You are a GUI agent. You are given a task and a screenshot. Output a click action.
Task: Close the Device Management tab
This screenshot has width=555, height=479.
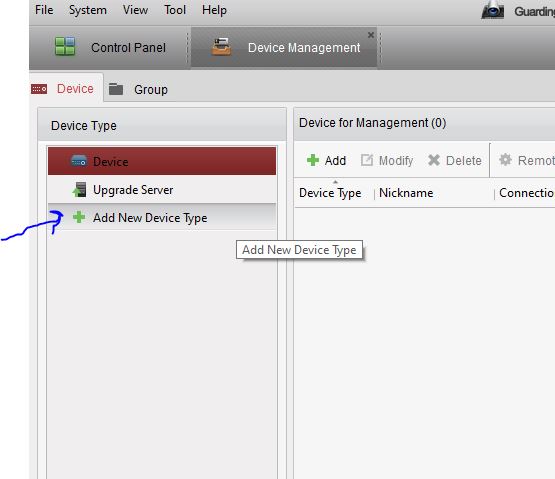(x=371, y=35)
